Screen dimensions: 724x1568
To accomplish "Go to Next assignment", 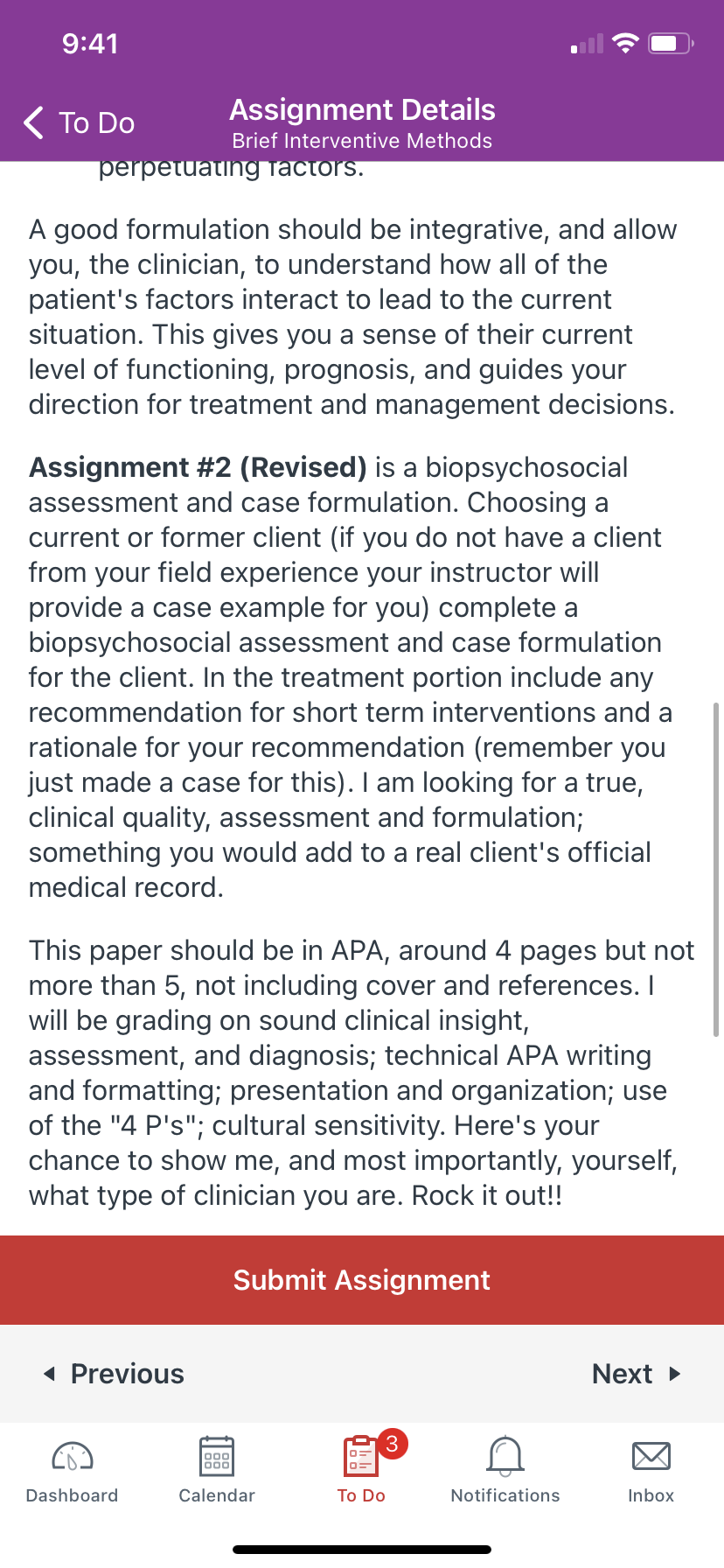I will click(x=637, y=1374).
